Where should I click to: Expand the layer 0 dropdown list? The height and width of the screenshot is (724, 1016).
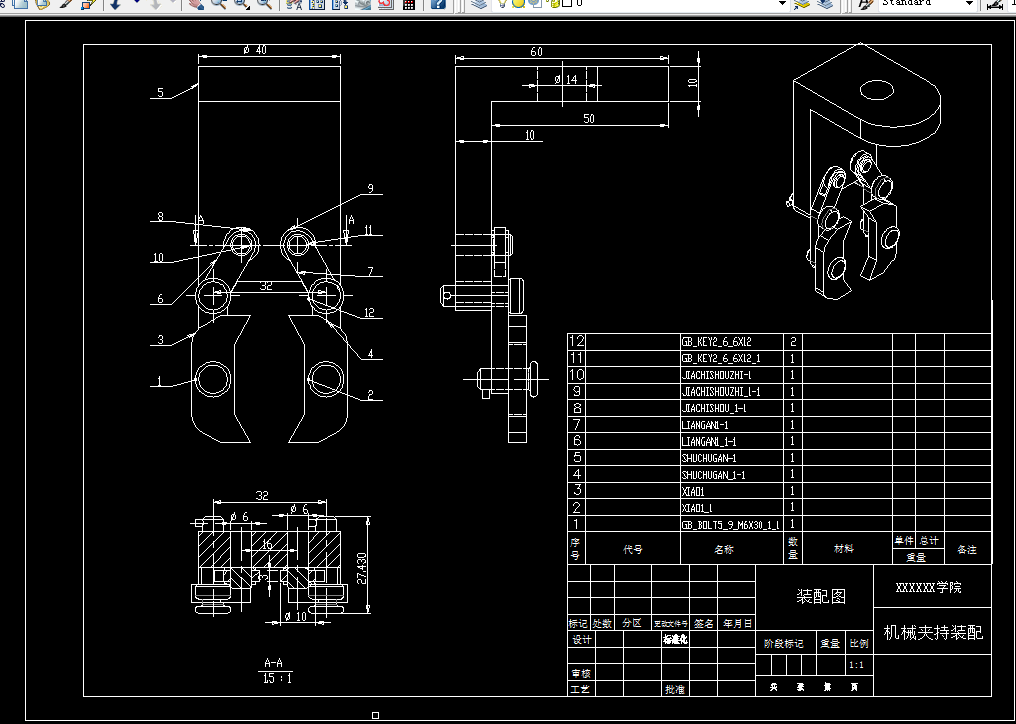pyautogui.click(x=782, y=4)
